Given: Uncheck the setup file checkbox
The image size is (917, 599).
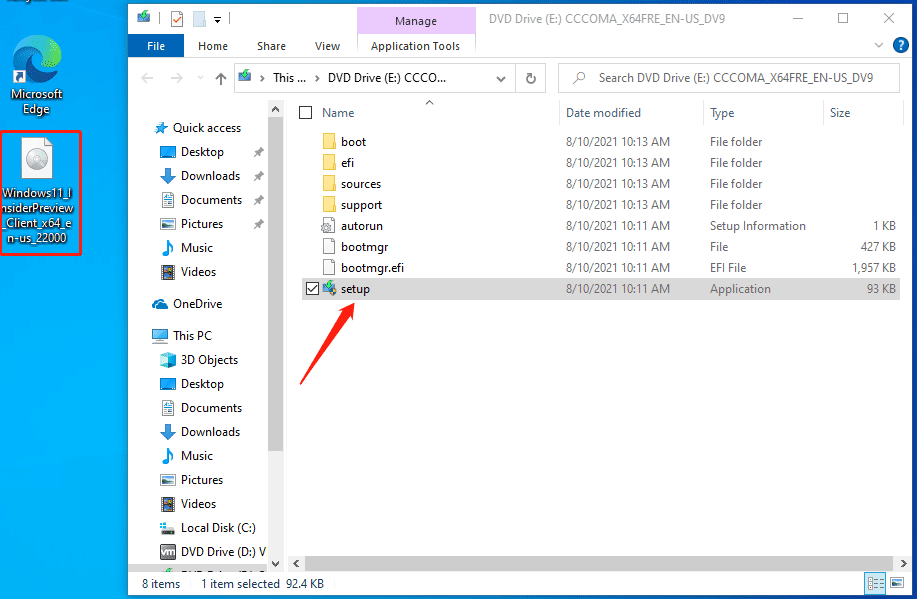Looking at the screenshot, I should [311, 289].
